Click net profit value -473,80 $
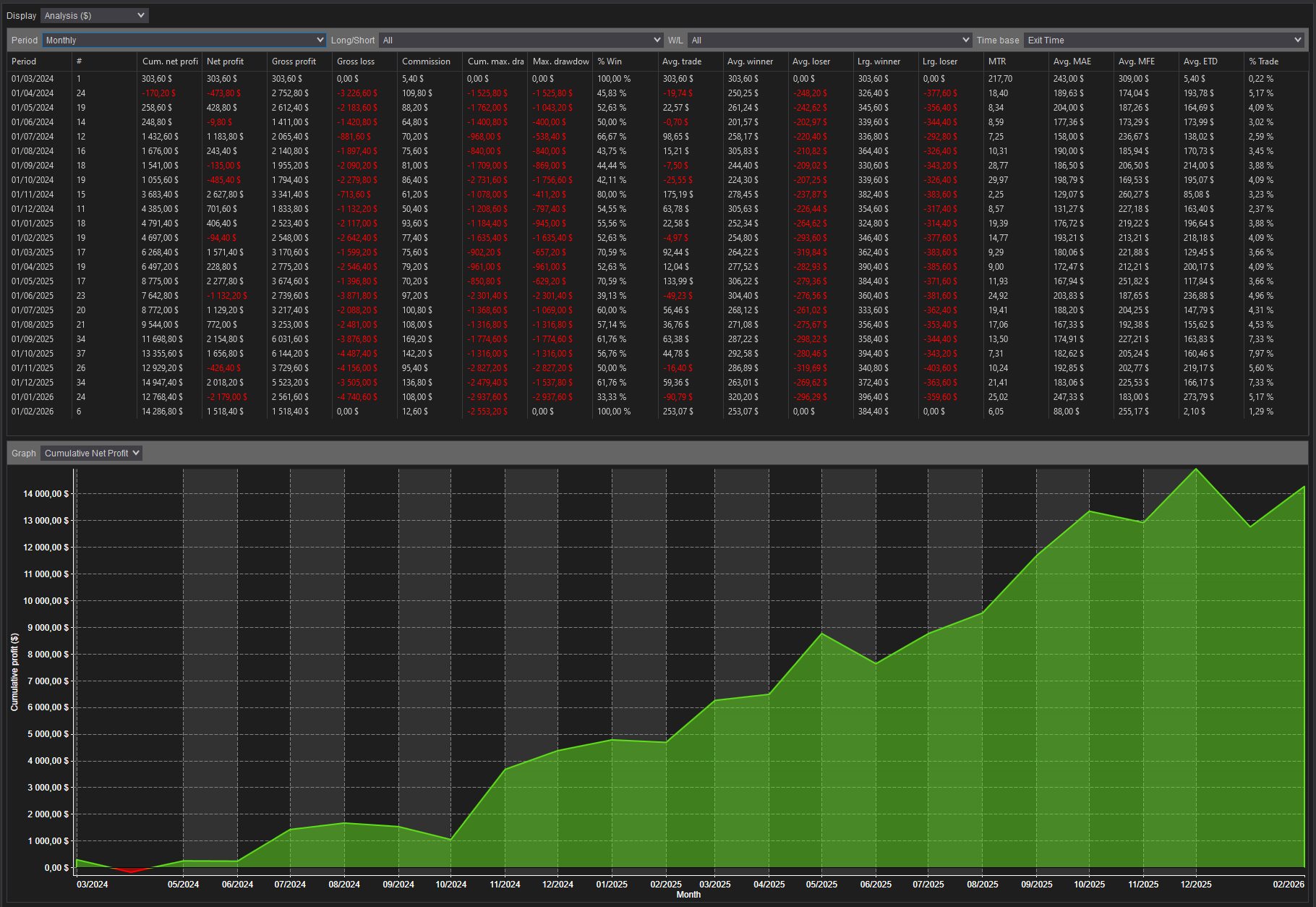1316x907 pixels. click(225, 93)
